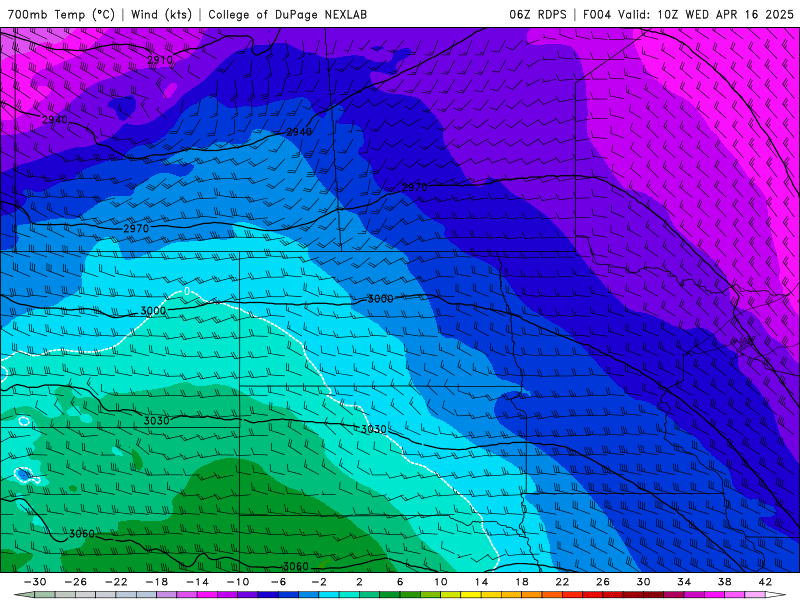Click the "College of DuPage NEXLAB" credit text
Screen dimensions: 800x600
tap(287, 14)
